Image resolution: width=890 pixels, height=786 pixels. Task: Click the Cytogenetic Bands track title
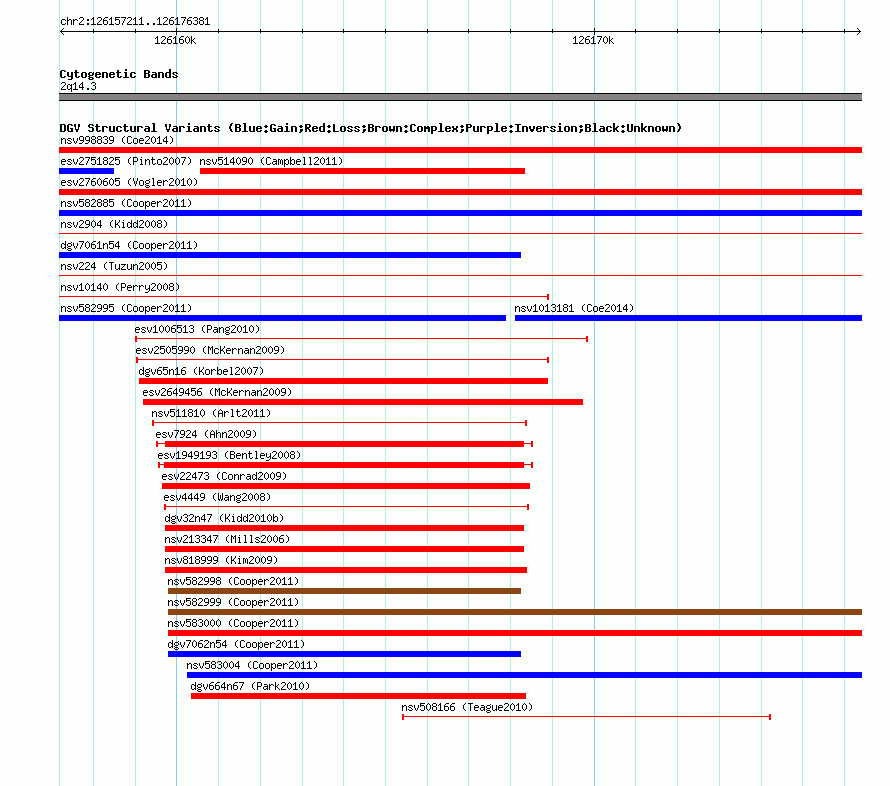(x=119, y=74)
